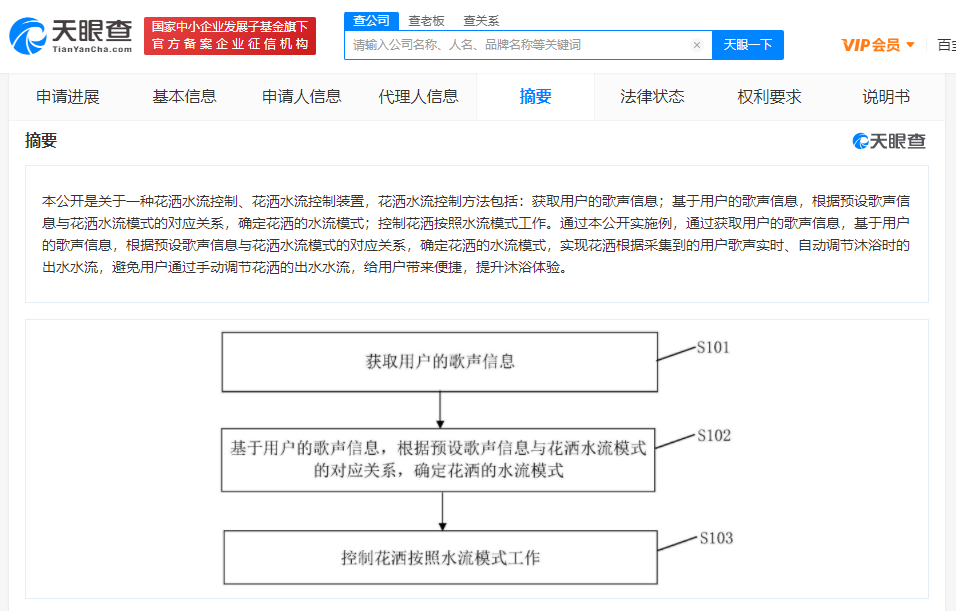Click the gold VIP会员 link
The image size is (956, 611).
point(871,45)
